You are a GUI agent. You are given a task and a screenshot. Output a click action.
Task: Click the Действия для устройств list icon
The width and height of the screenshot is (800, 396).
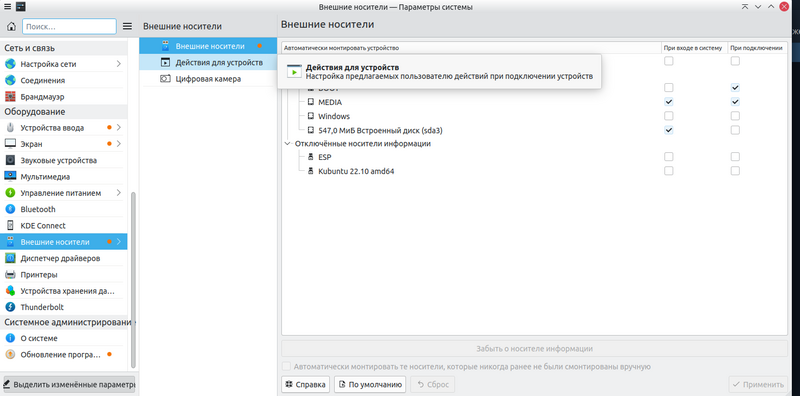click(x=165, y=62)
